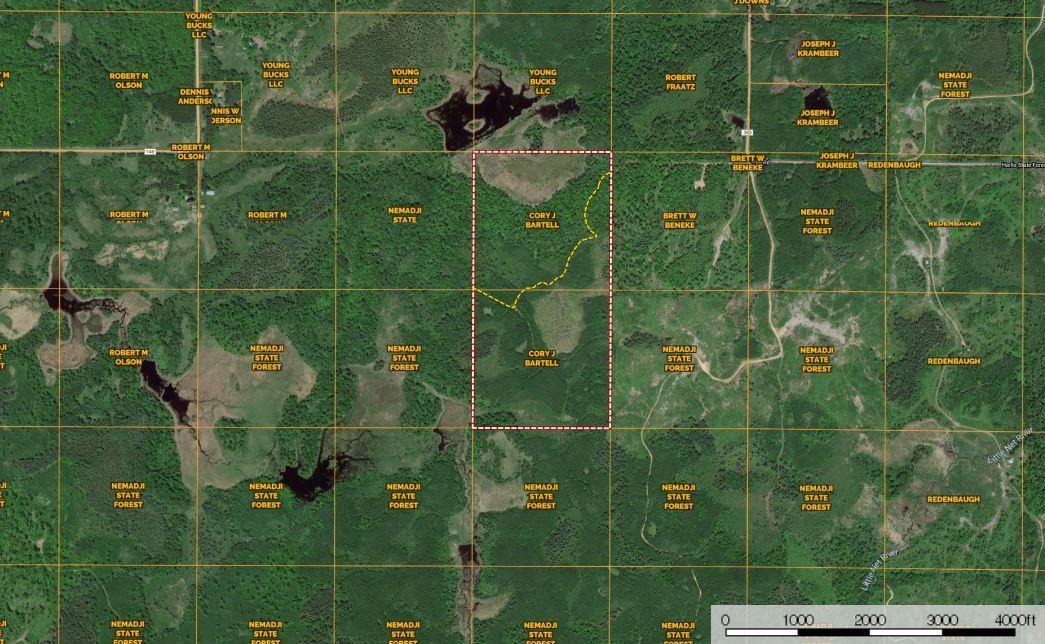Click the ROBERT FRAATZ parcel label
Image resolution: width=1045 pixels, height=644 pixels.
680,82
